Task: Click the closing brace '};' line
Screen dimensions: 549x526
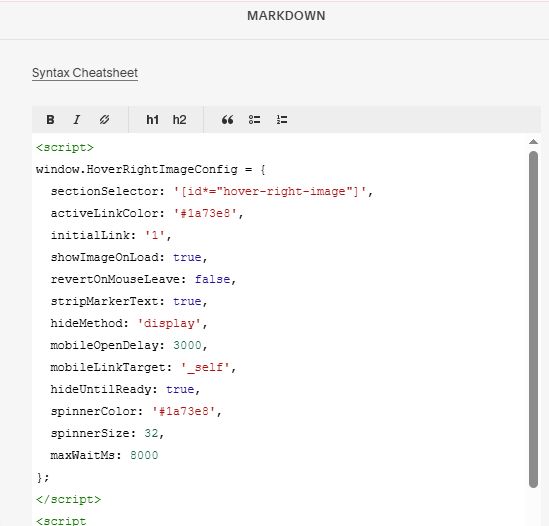Action: point(43,477)
